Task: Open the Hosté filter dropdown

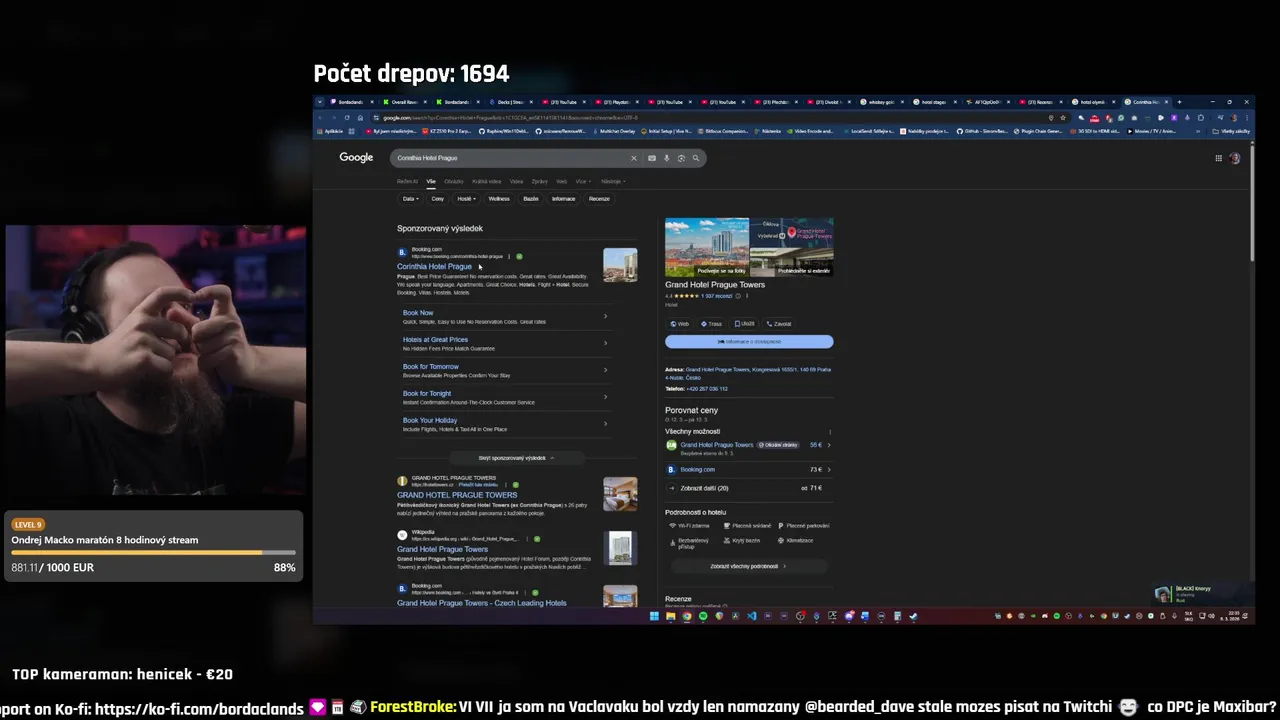Action: [466, 199]
